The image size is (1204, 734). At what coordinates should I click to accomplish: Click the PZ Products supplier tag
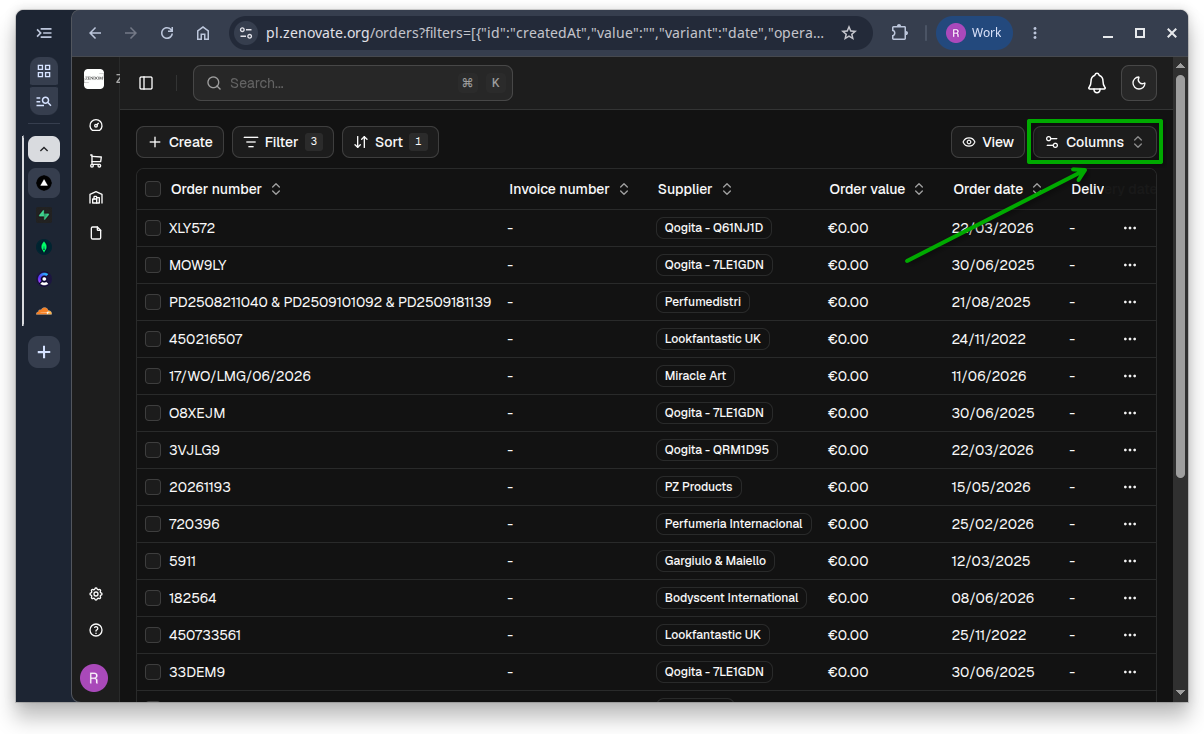coord(698,487)
